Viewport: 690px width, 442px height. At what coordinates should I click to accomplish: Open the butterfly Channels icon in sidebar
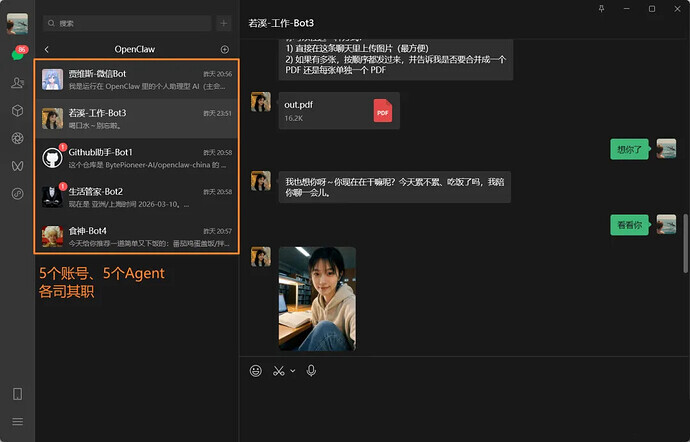pyautogui.click(x=18, y=166)
